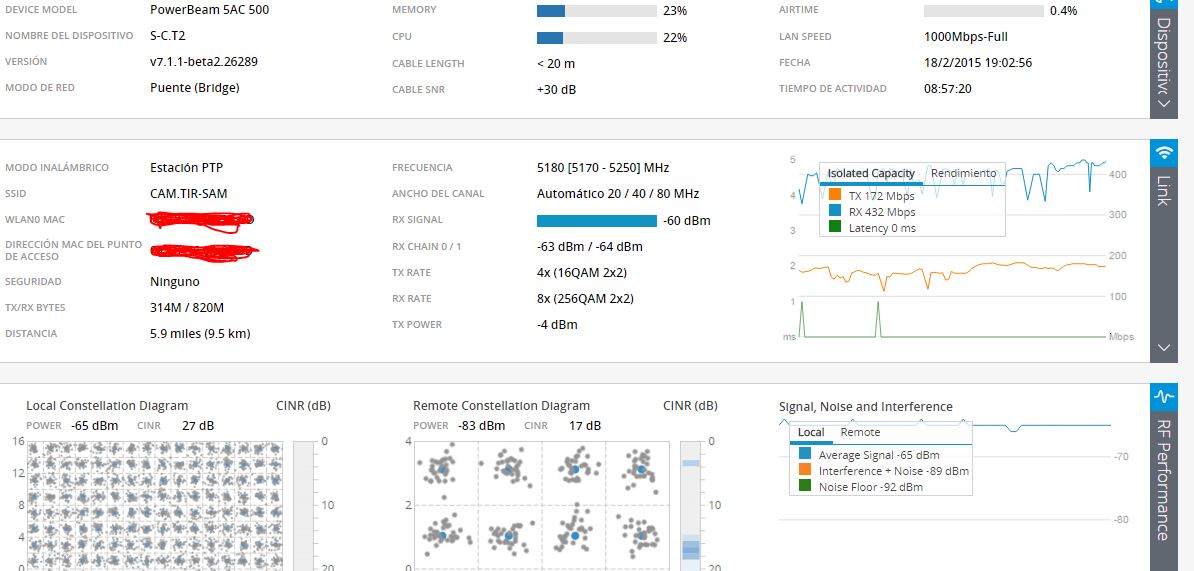This screenshot has height=571, width=1194.
Task: Click the CPU usage bar
Action: [596, 38]
